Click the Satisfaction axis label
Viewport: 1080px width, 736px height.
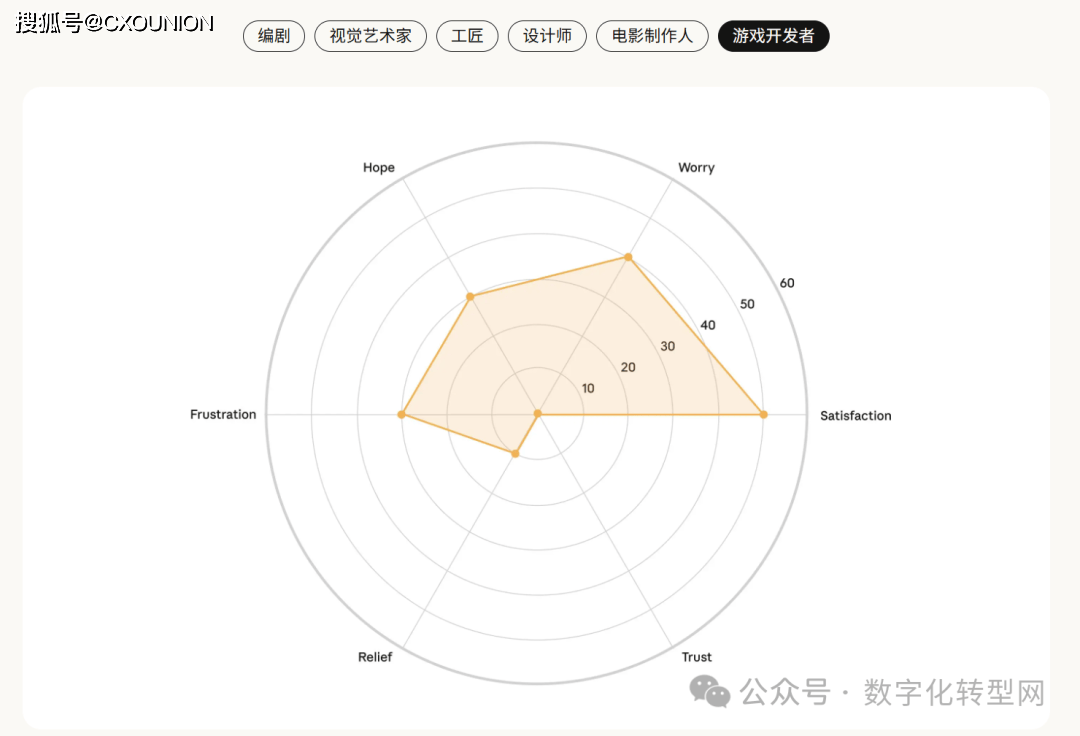coord(855,416)
